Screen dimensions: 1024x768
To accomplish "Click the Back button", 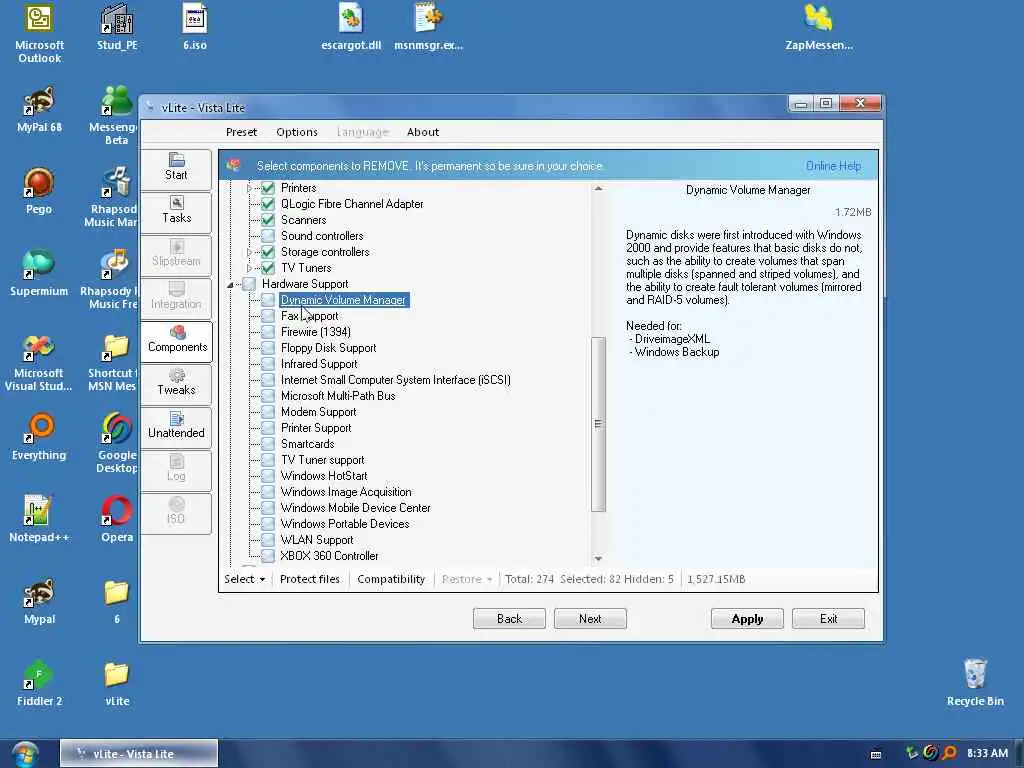I will (509, 618).
